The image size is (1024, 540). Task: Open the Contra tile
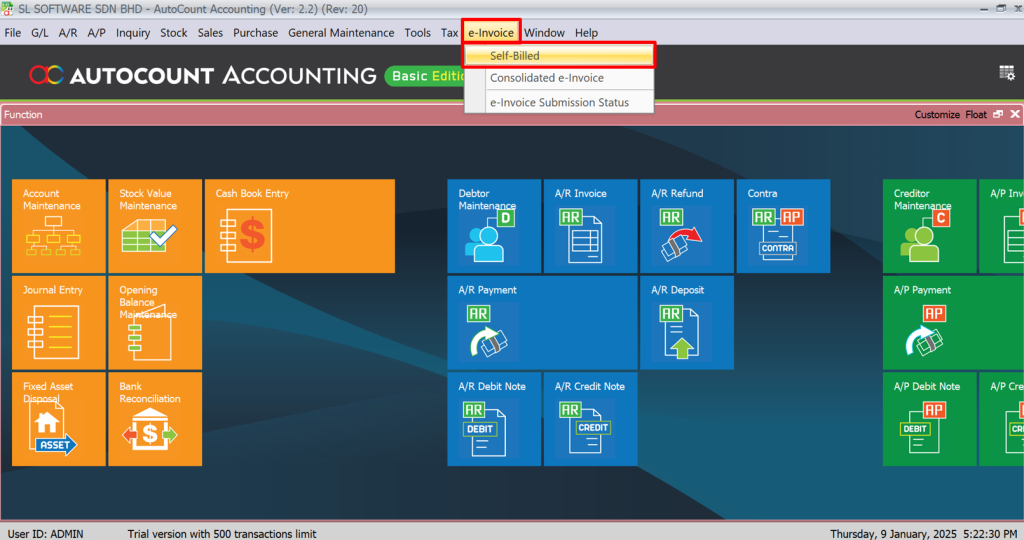(784, 226)
